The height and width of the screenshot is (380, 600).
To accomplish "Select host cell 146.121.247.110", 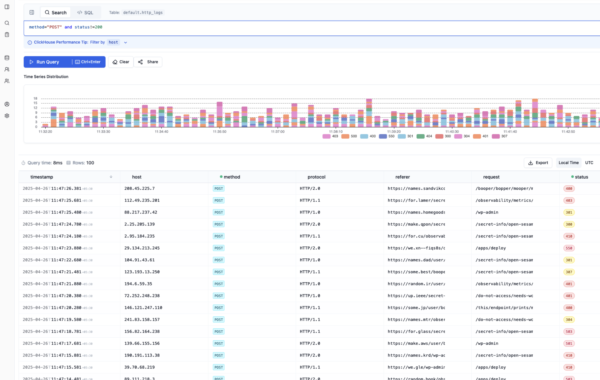I will coord(143,307).
